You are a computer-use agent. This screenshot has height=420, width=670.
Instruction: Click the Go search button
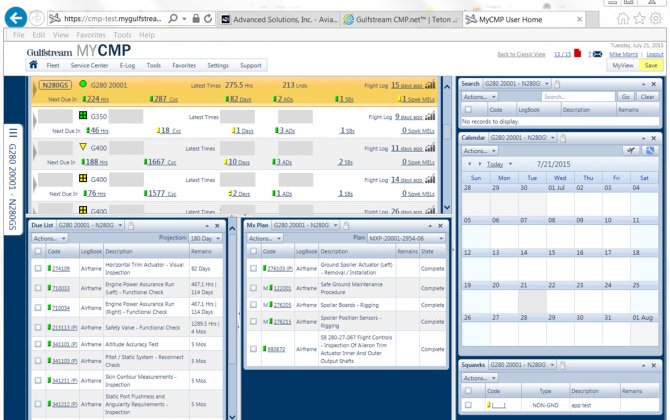[626, 97]
